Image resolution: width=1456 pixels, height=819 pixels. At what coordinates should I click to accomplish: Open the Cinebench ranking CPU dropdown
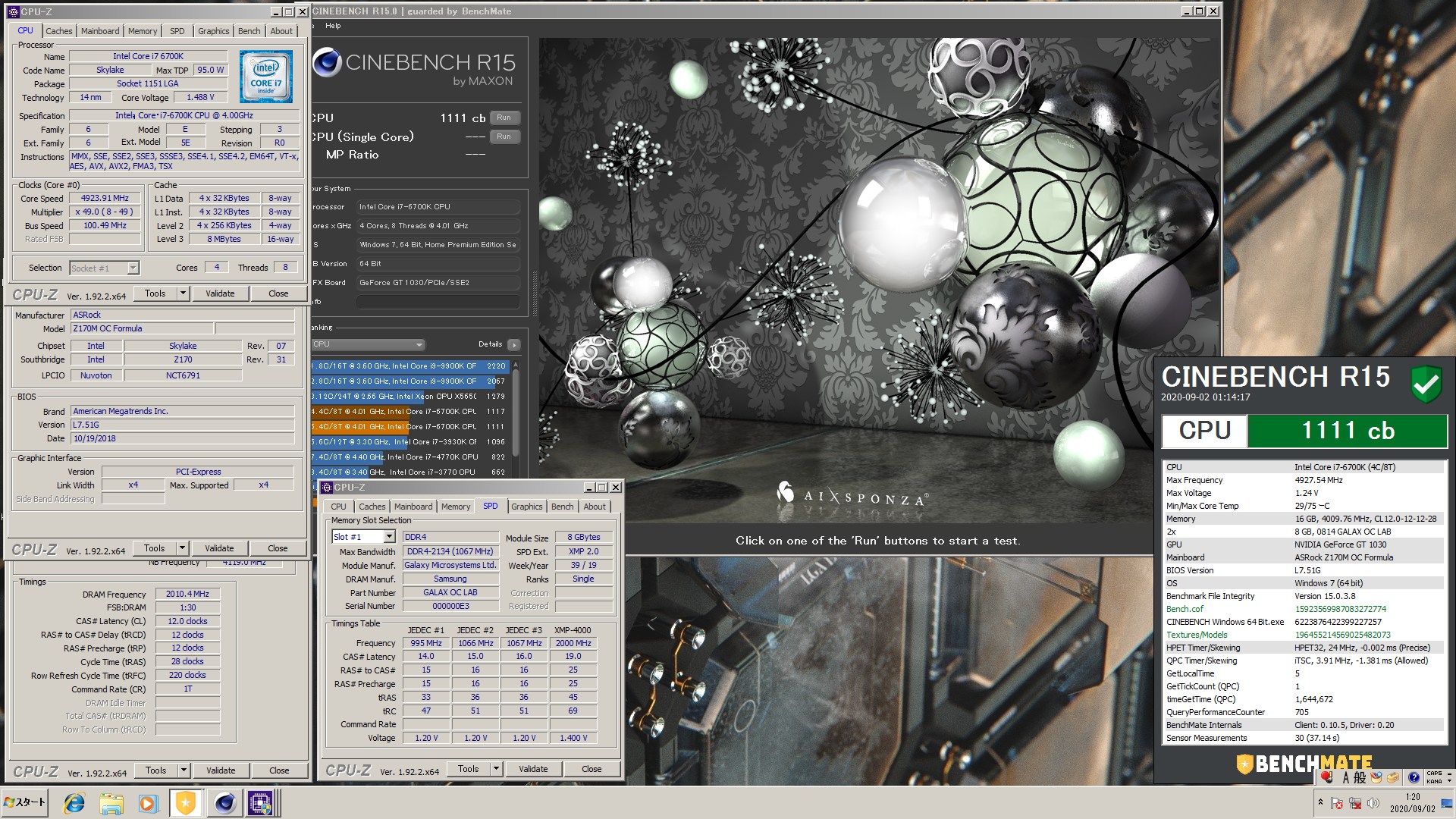click(368, 344)
